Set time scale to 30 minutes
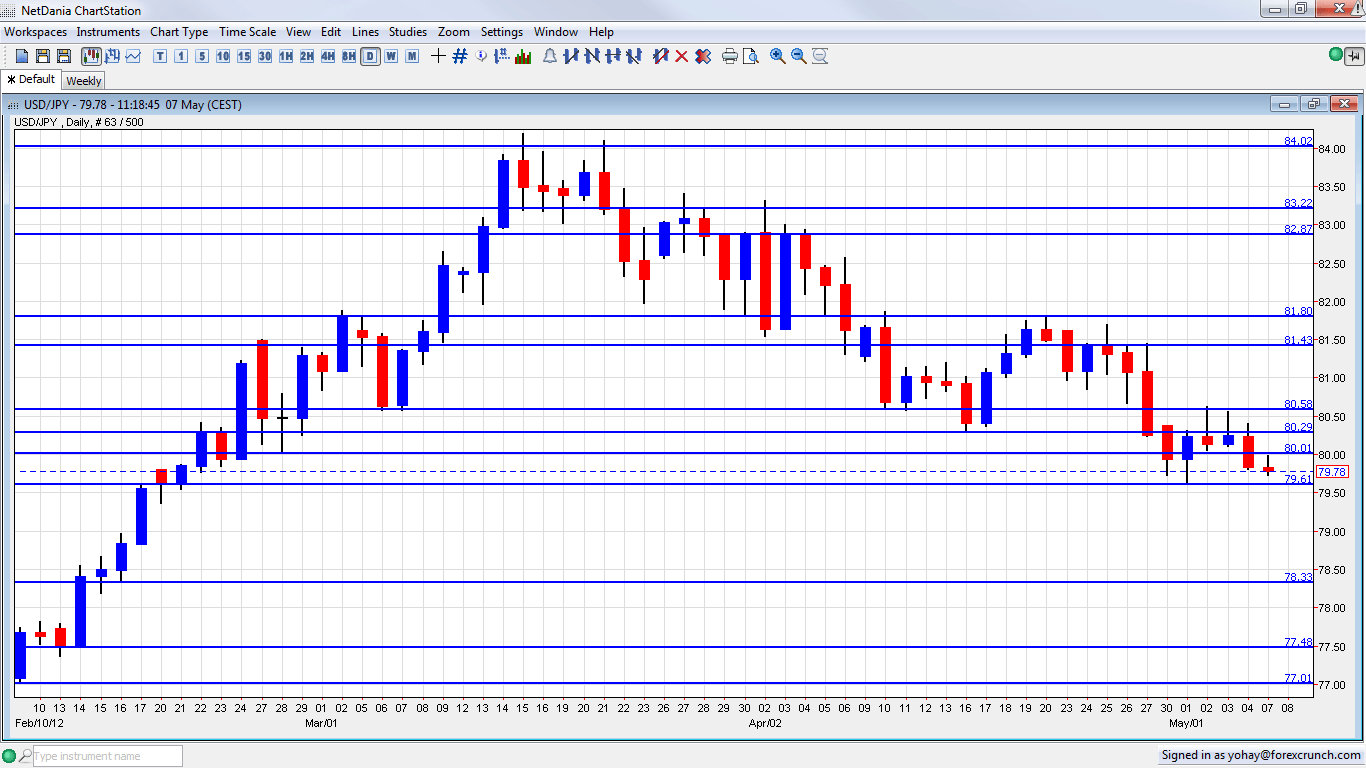 coord(265,56)
